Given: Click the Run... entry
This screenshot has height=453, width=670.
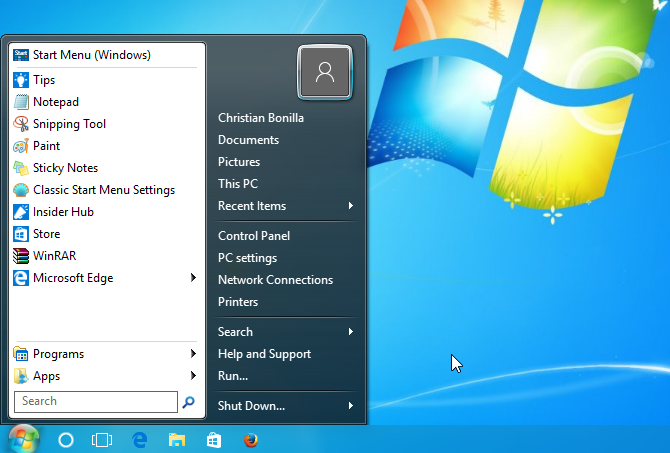Looking at the screenshot, I should coord(233,376).
